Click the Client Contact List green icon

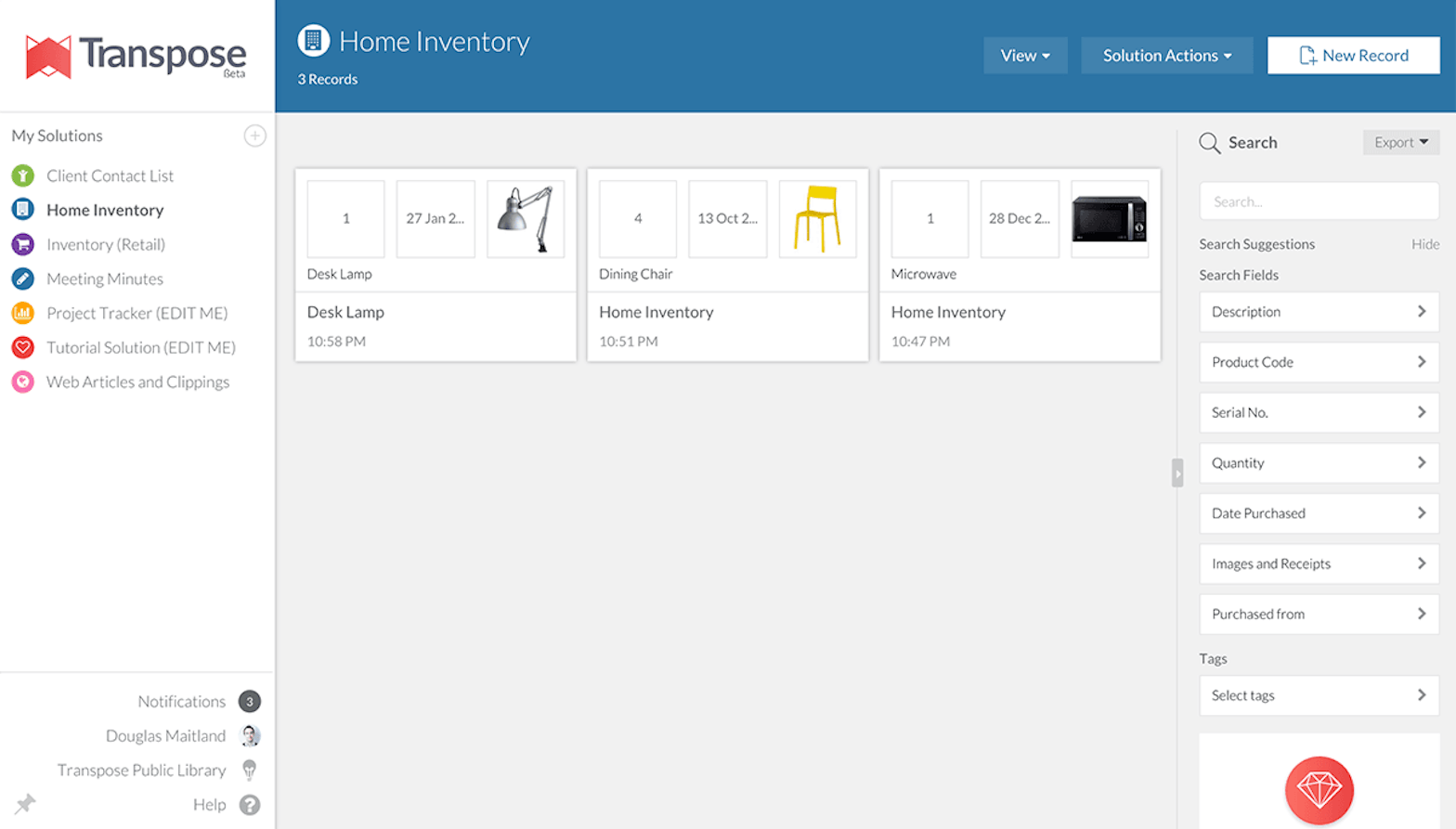coord(23,175)
